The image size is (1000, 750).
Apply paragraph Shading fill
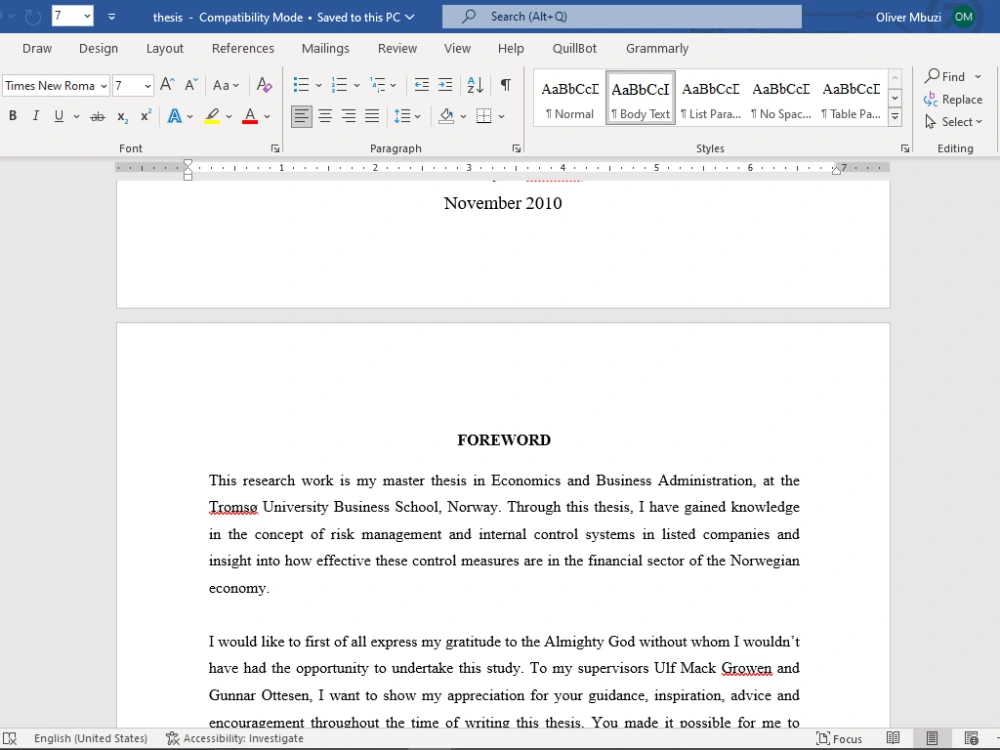(x=446, y=116)
